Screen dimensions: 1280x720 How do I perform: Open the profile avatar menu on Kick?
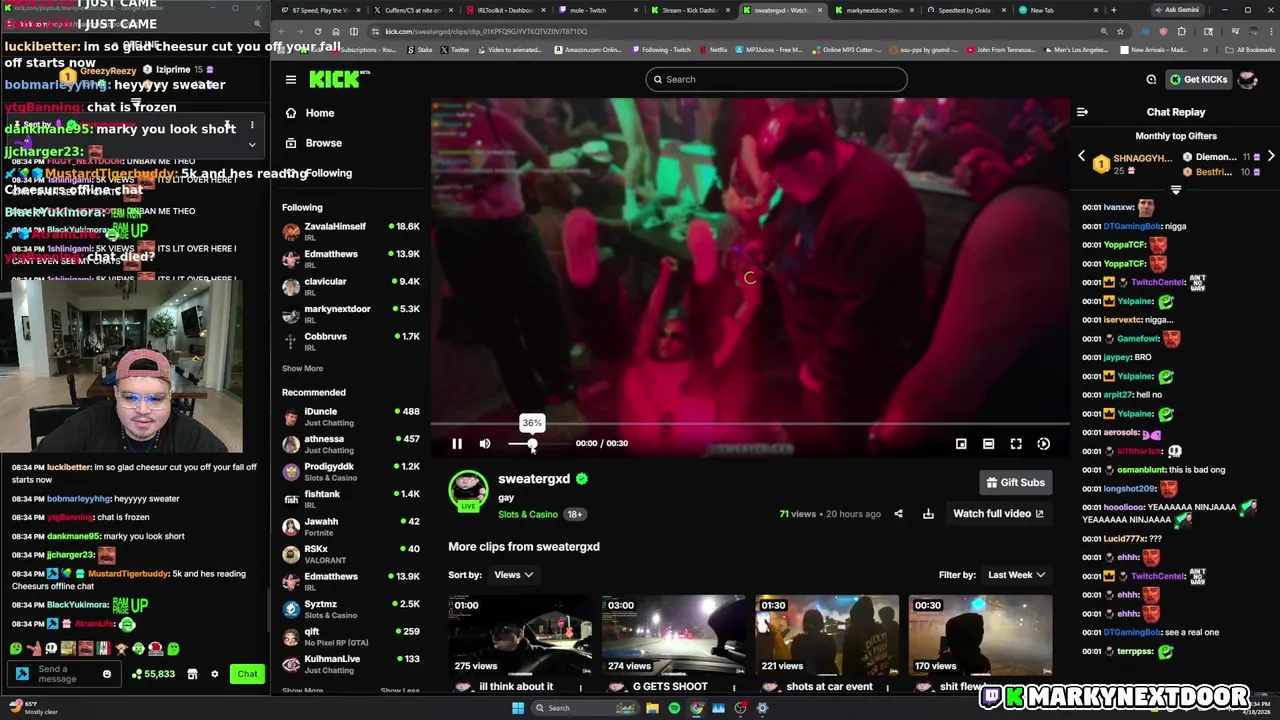pos(1248,79)
